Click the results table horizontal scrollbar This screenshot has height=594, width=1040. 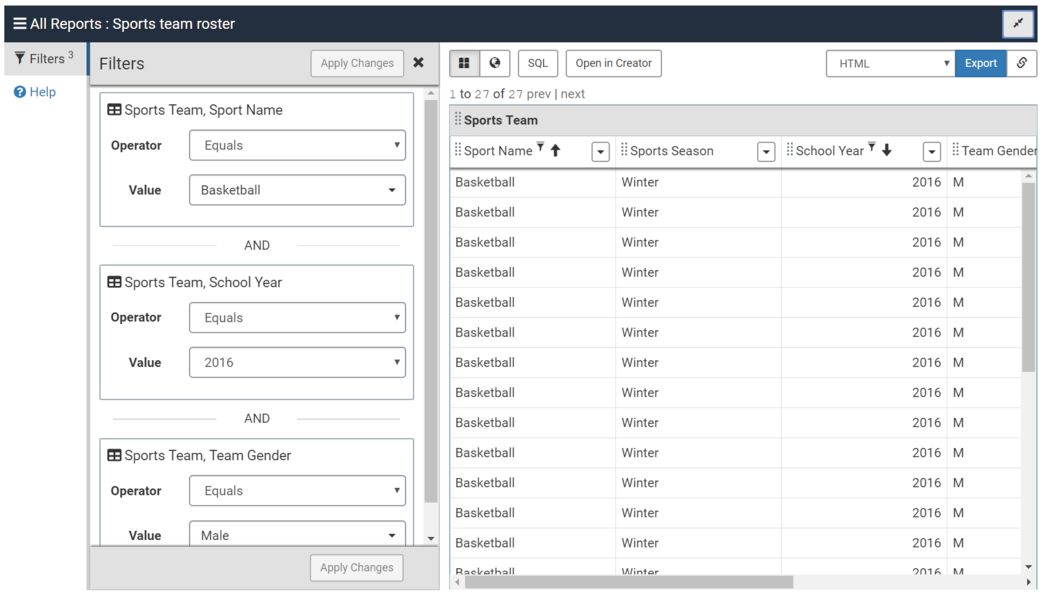(628, 582)
